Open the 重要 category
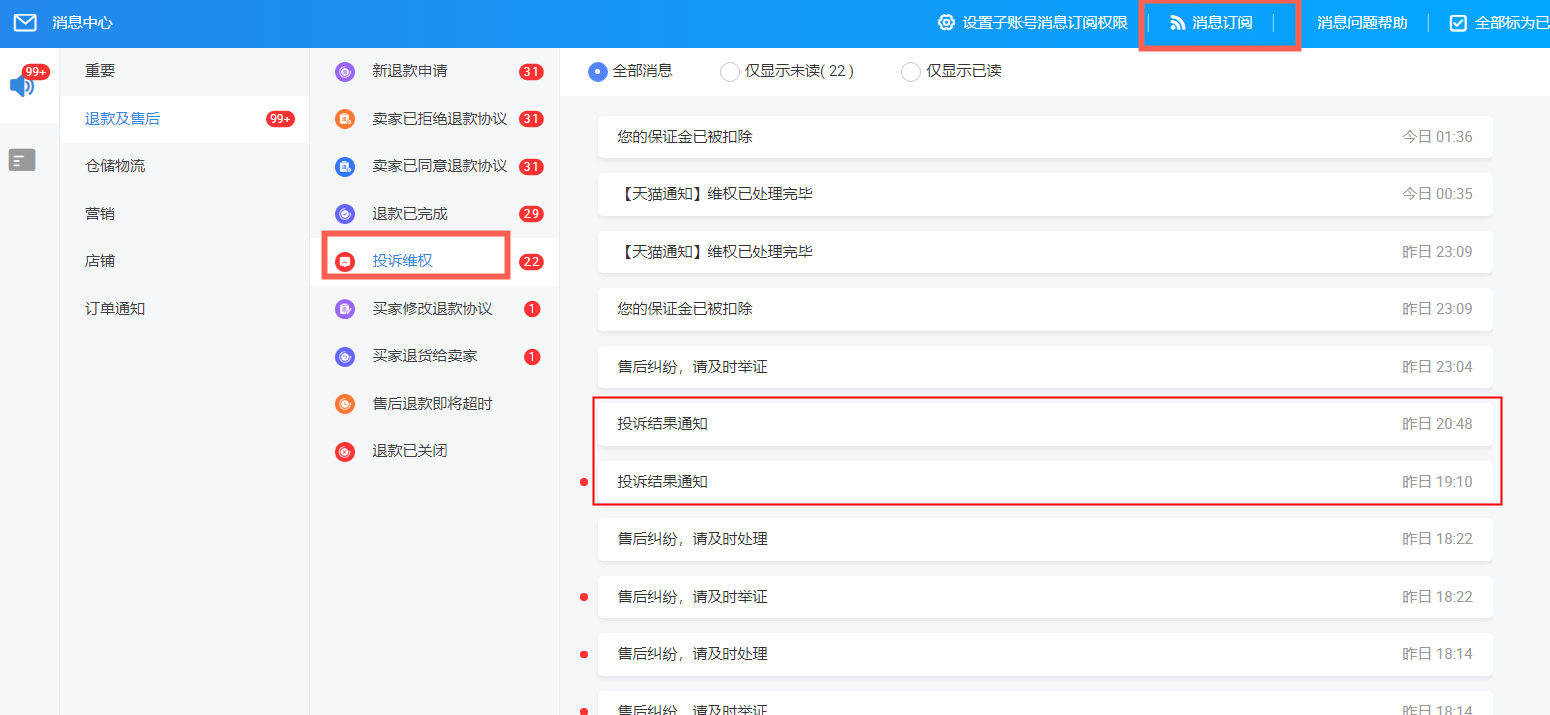This screenshot has width=1550, height=715. pos(184,71)
